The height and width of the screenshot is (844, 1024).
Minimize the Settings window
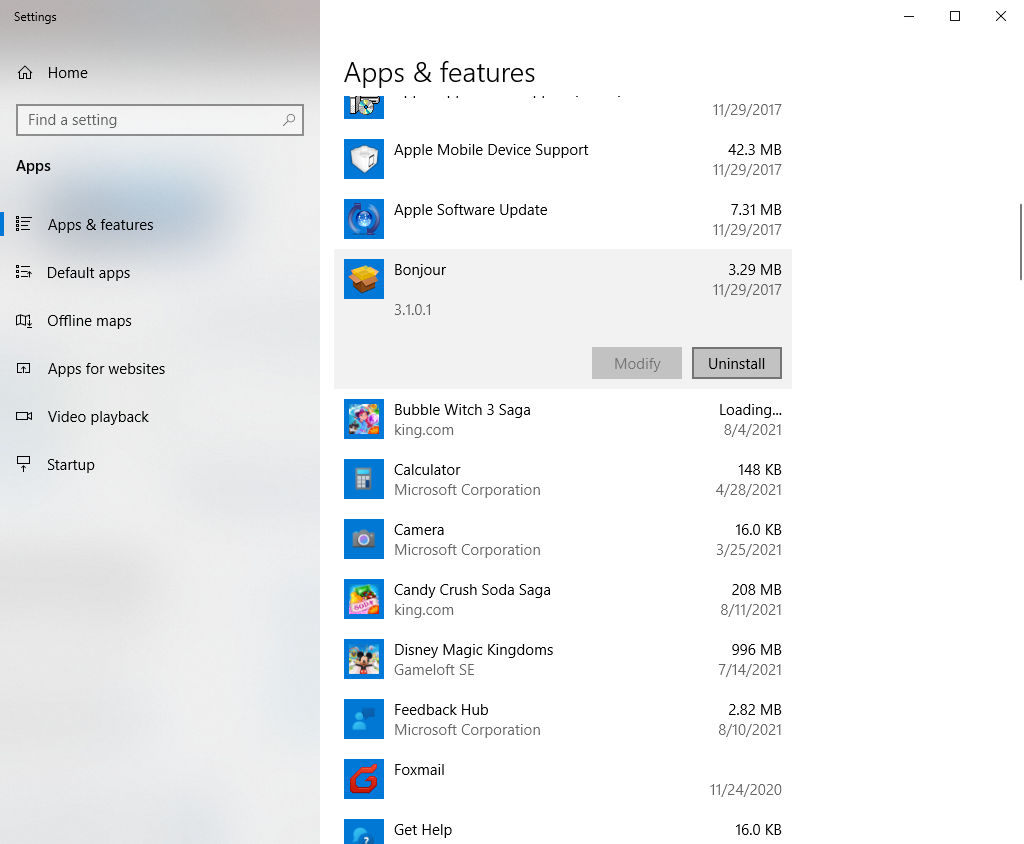909,16
